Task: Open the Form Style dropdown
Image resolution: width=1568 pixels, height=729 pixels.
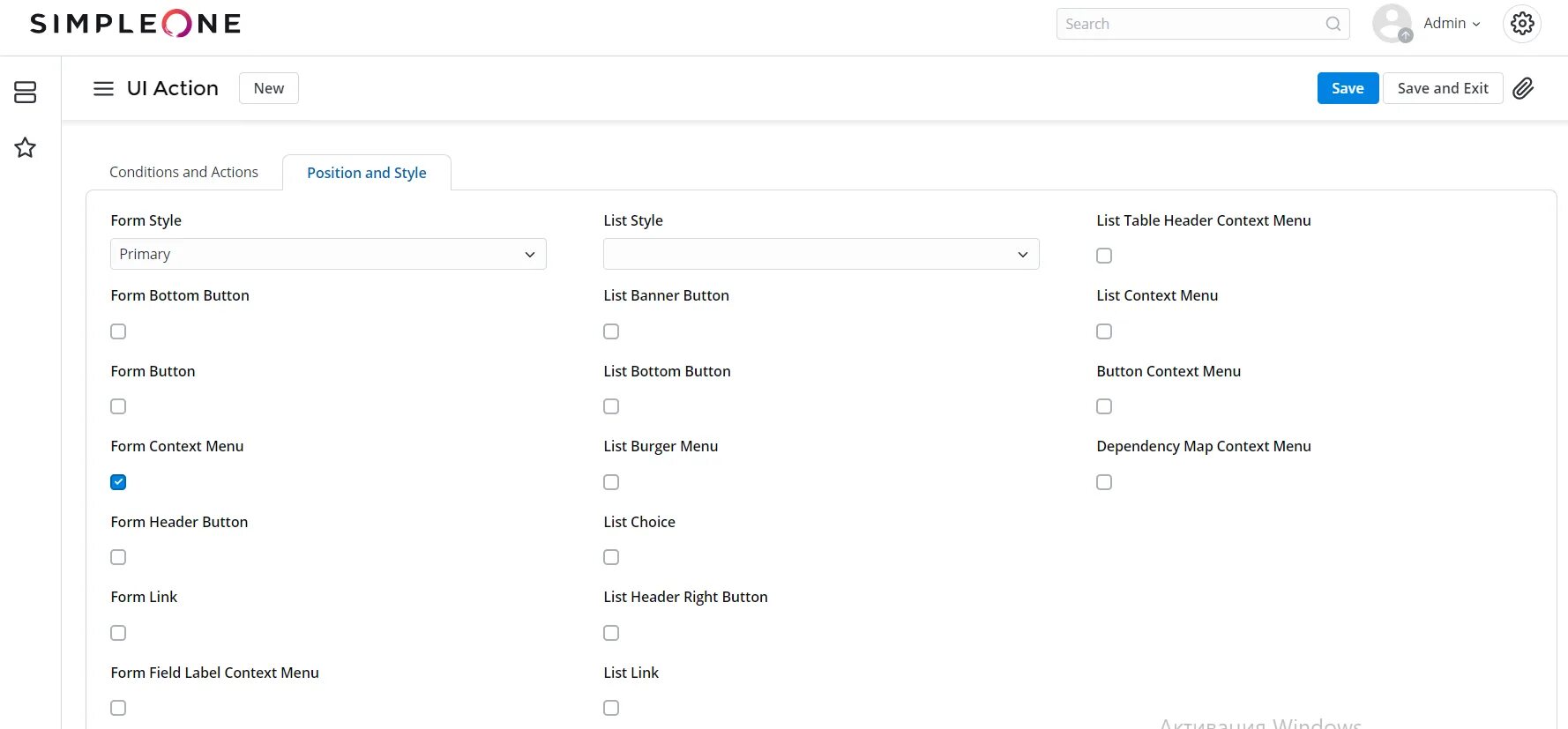Action: pyautogui.click(x=328, y=254)
